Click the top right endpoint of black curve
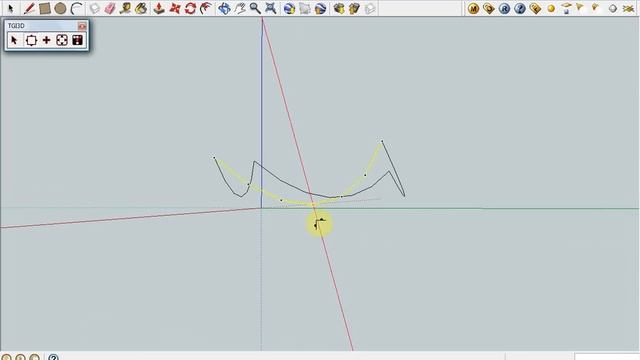This screenshot has height=360, width=640. (x=382, y=141)
